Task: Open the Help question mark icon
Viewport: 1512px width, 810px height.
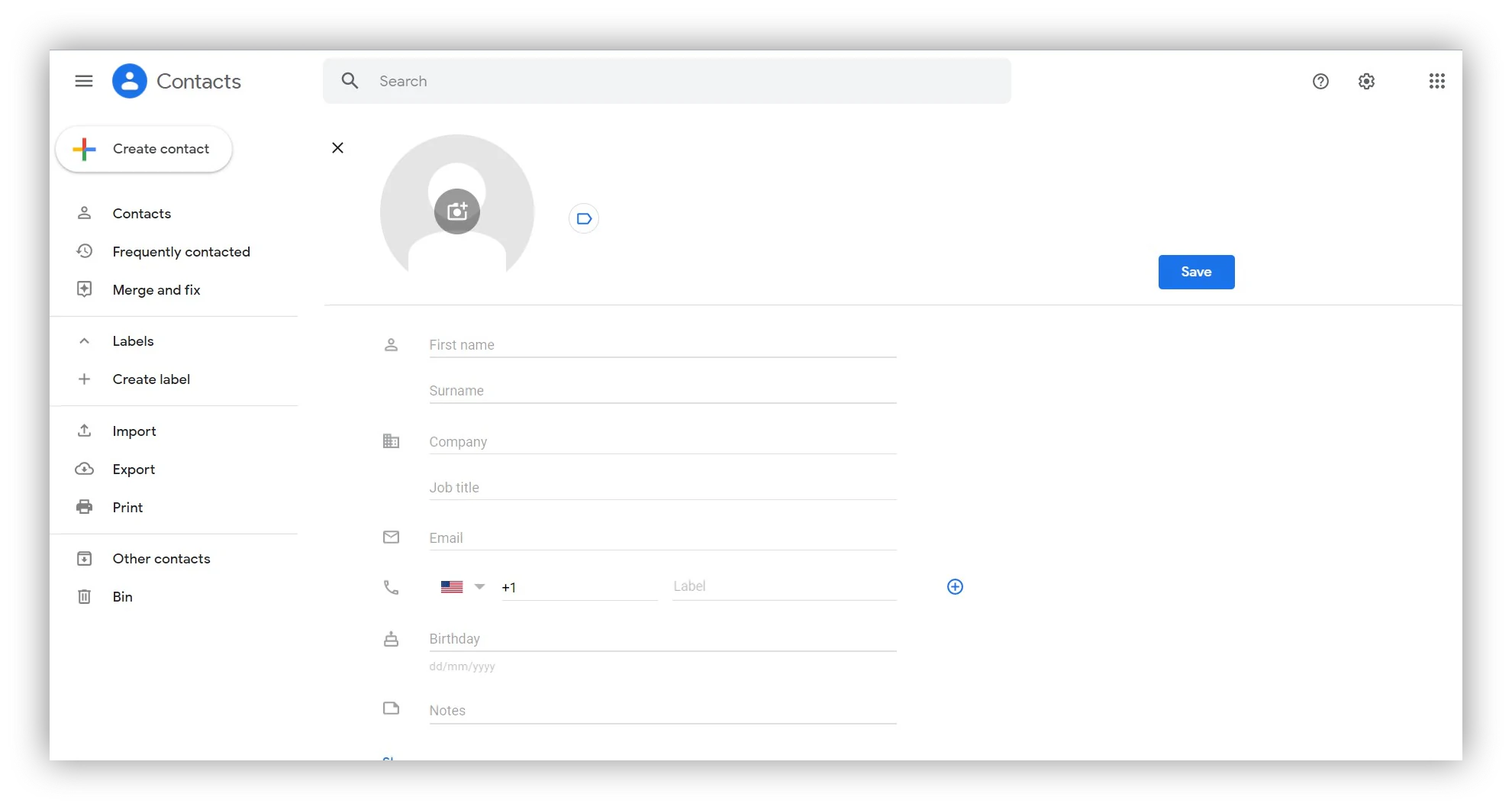Action: coord(1320,81)
